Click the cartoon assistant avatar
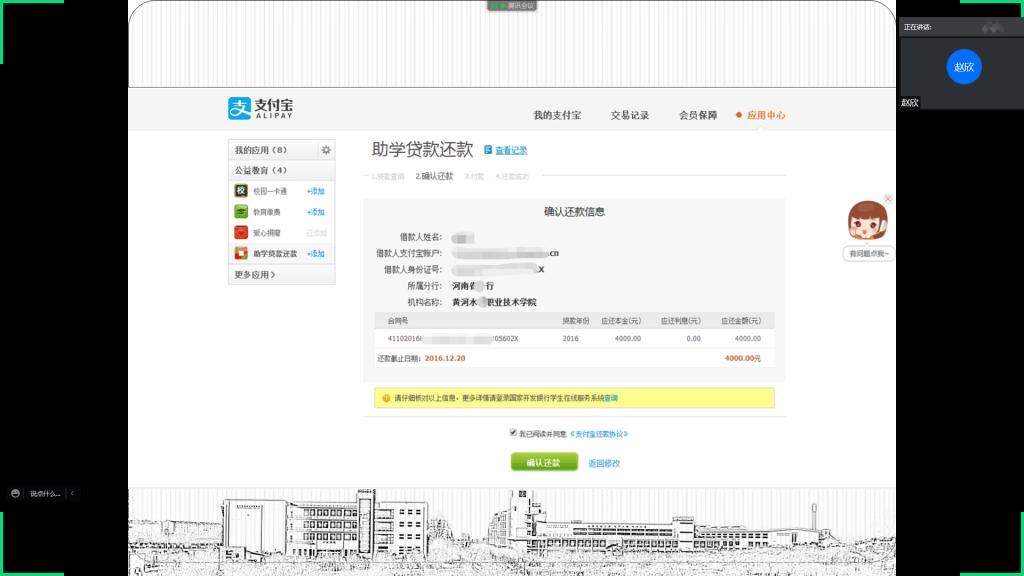The width and height of the screenshot is (1024, 576). [866, 222]
